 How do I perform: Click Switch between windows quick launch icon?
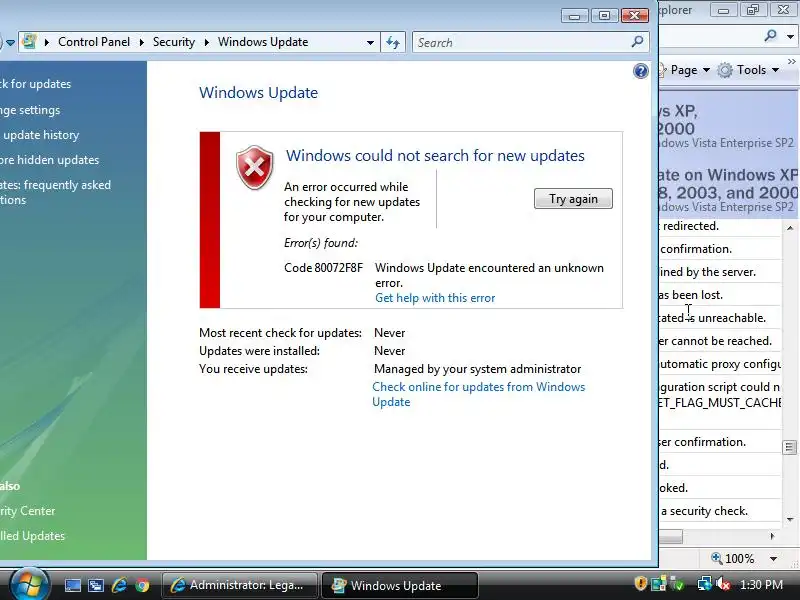(x=96, y=586)
